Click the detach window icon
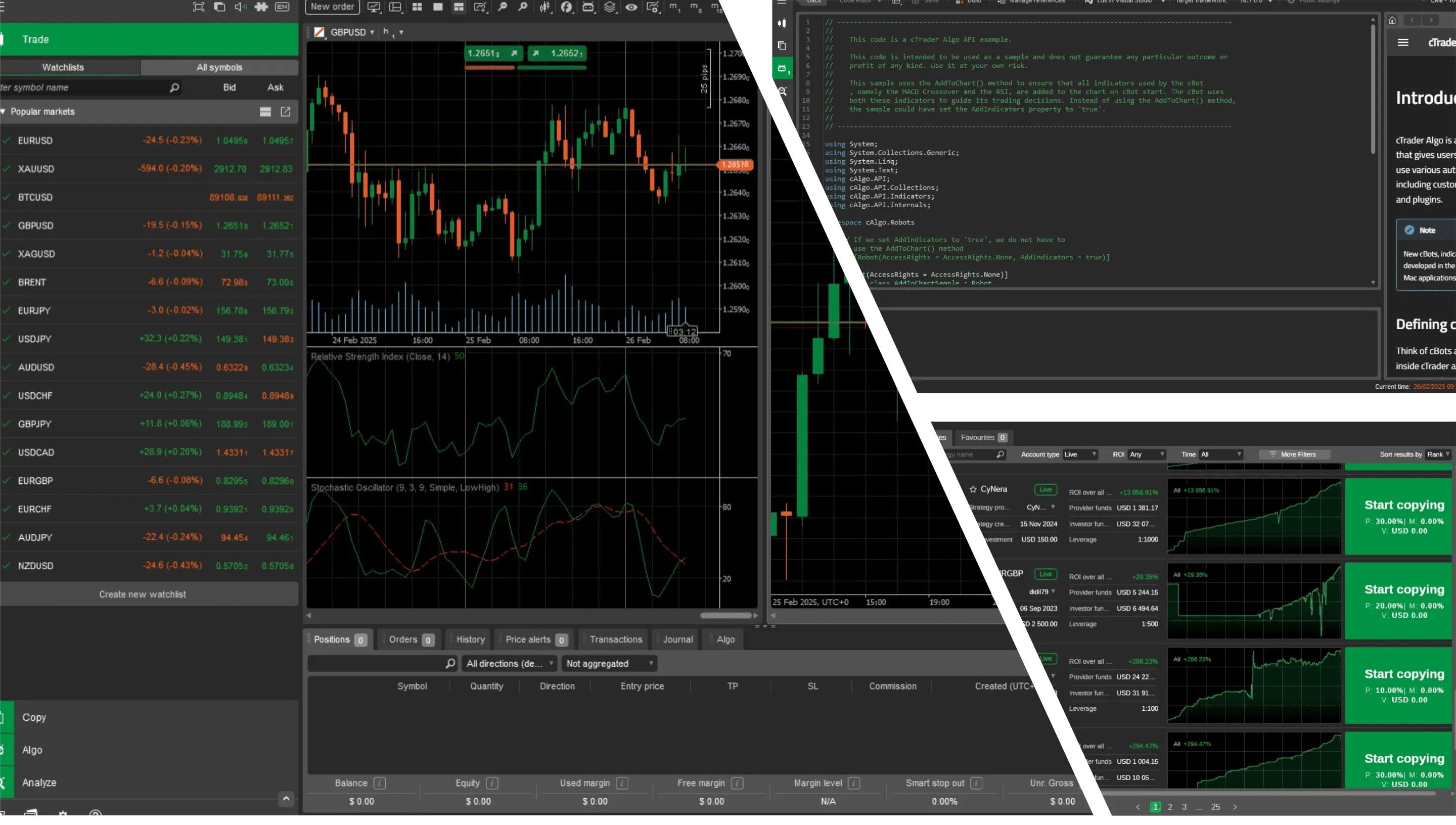Viewport: 1456px width, 825px height. pyautogui.click(x=219, y=7)
